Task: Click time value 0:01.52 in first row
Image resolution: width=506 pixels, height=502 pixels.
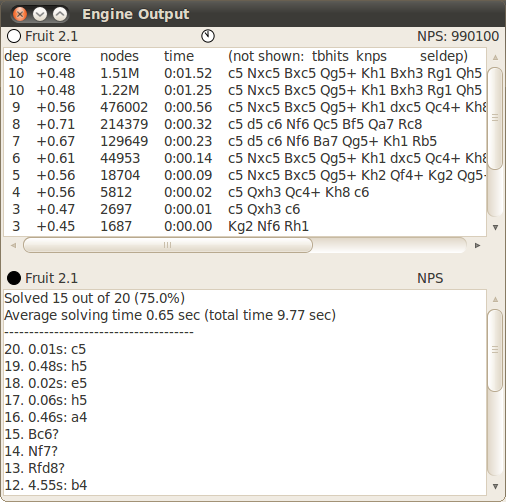Action: [x=188, y=73]
